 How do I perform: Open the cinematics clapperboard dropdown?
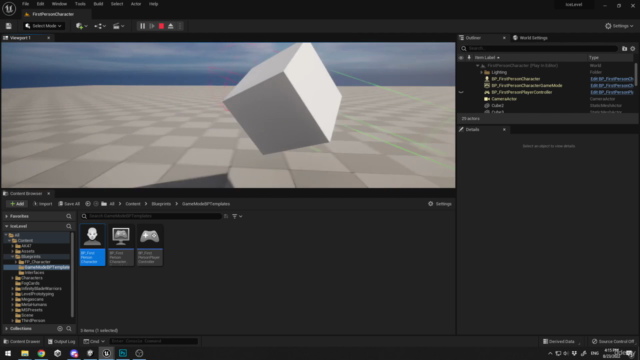[x=118, y=26]
